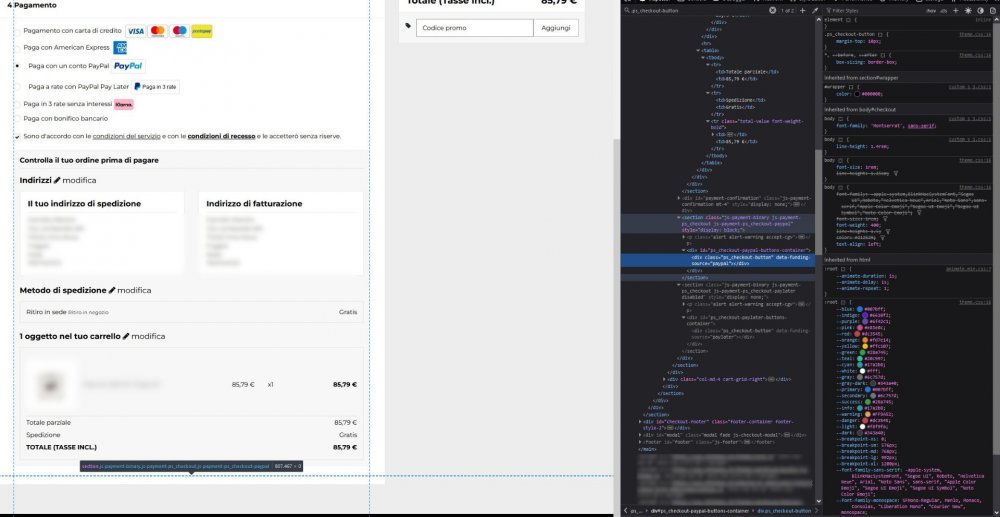Collapse the tbody node in markup tree

pyautogui.click(x=702, y=57)
